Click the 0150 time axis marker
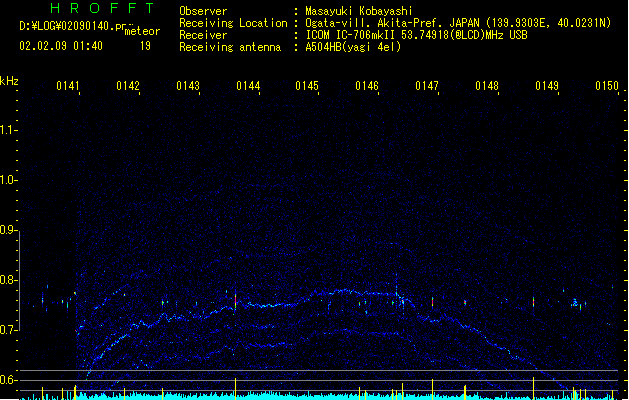629x400 pixels. point(607,86)
